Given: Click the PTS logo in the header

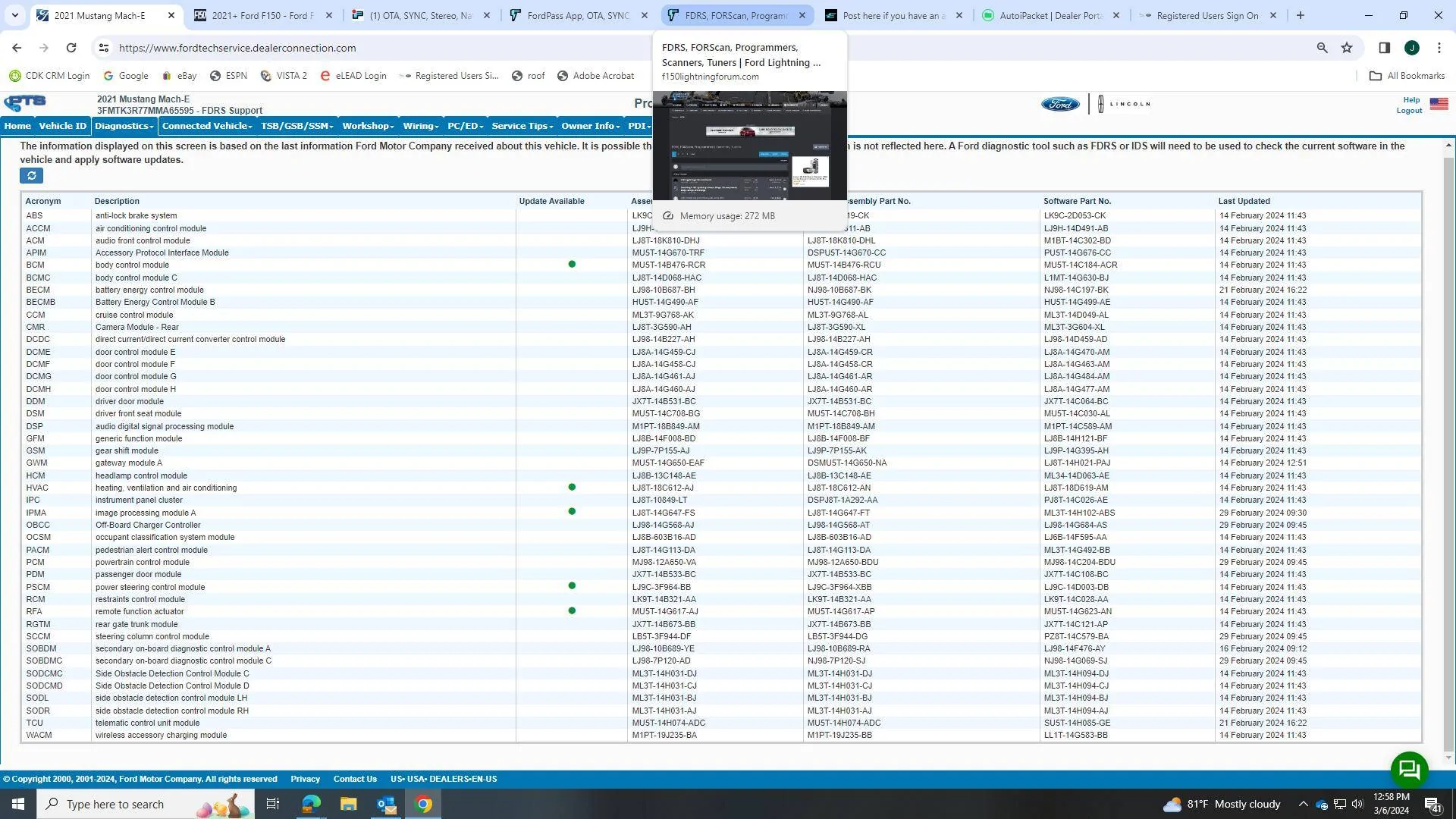Looking at the screenshot, I should (25, 103).
